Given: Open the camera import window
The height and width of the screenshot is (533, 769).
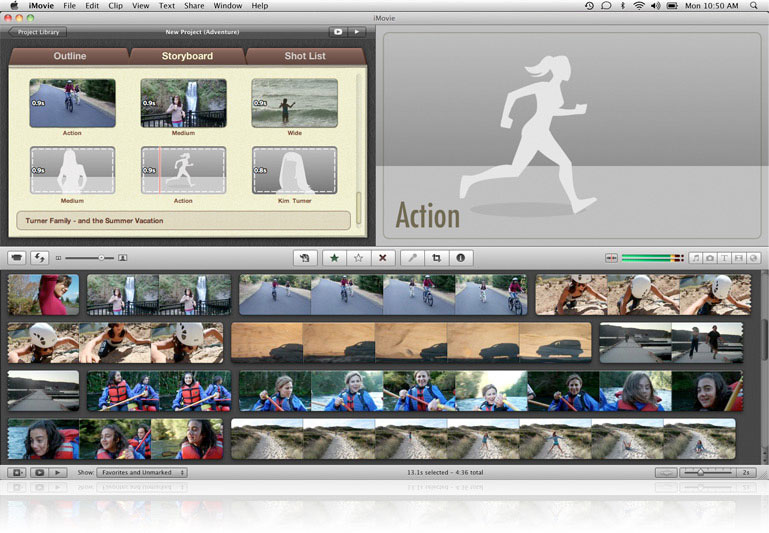Looking at the screenshot, I should pos(16,258).
